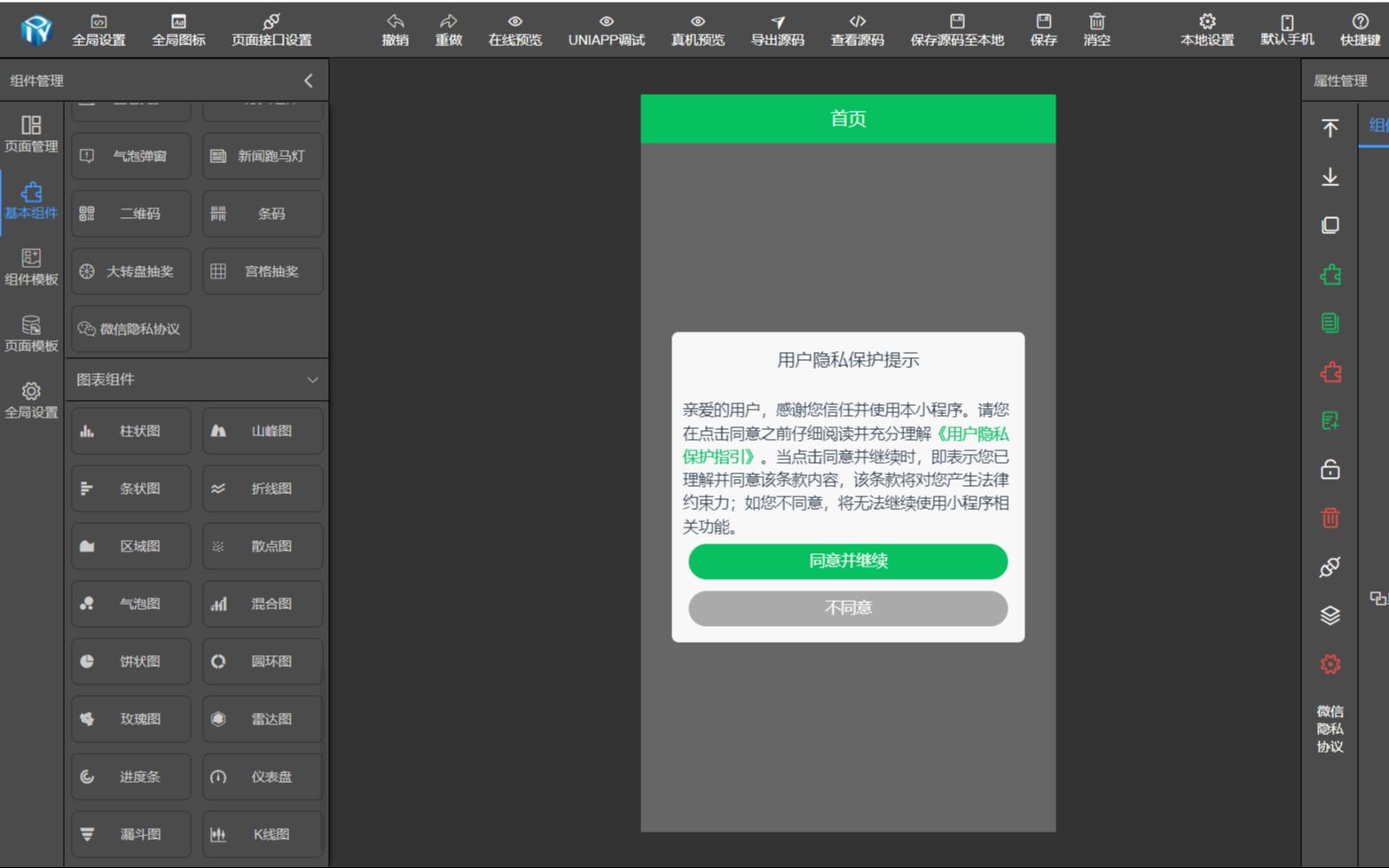The width and height of the screenshot is (1389, 868).
Task: Add 宫格抽奖 component
Action: (263, 271)
